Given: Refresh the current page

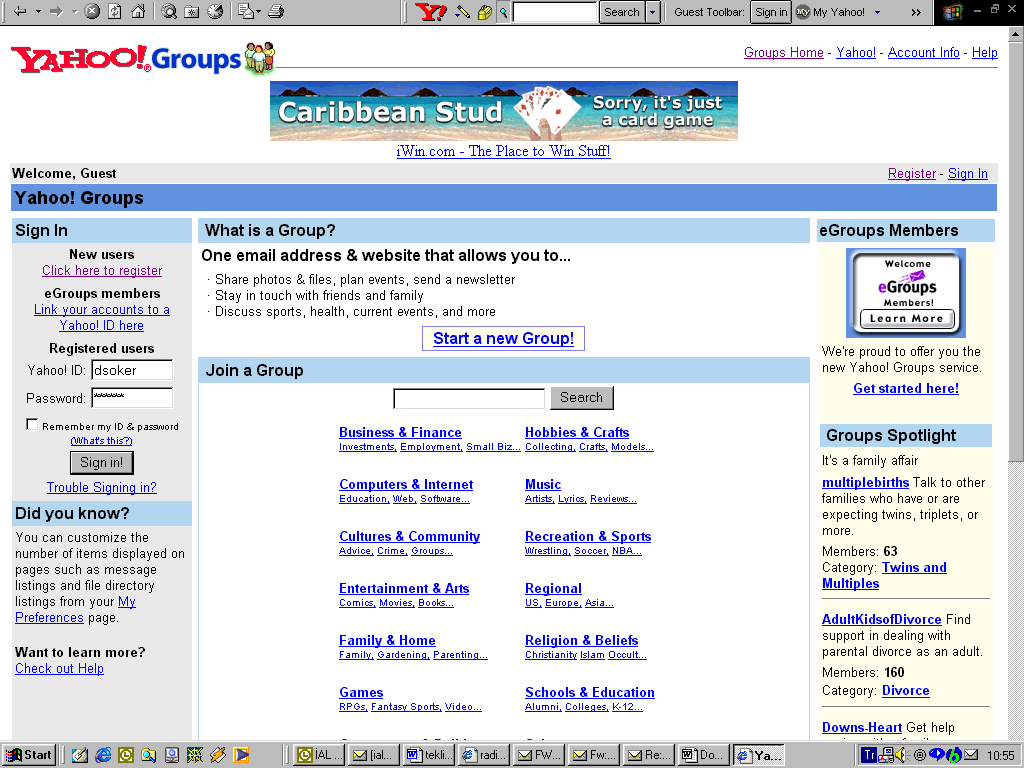Looking at the screenshot, I should [x=115, y=11].
